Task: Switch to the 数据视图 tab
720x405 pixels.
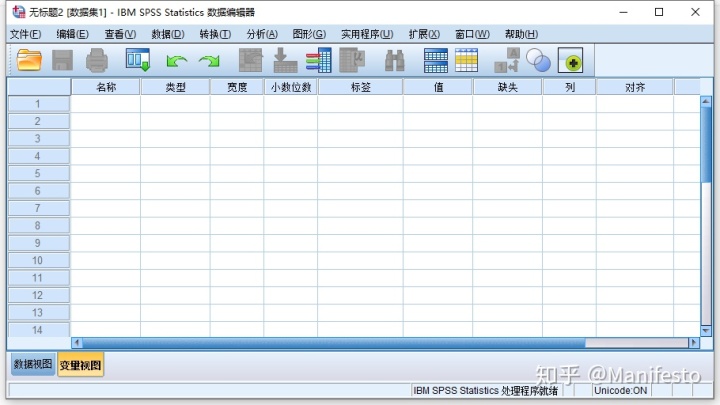Action: tap(33, 365)
